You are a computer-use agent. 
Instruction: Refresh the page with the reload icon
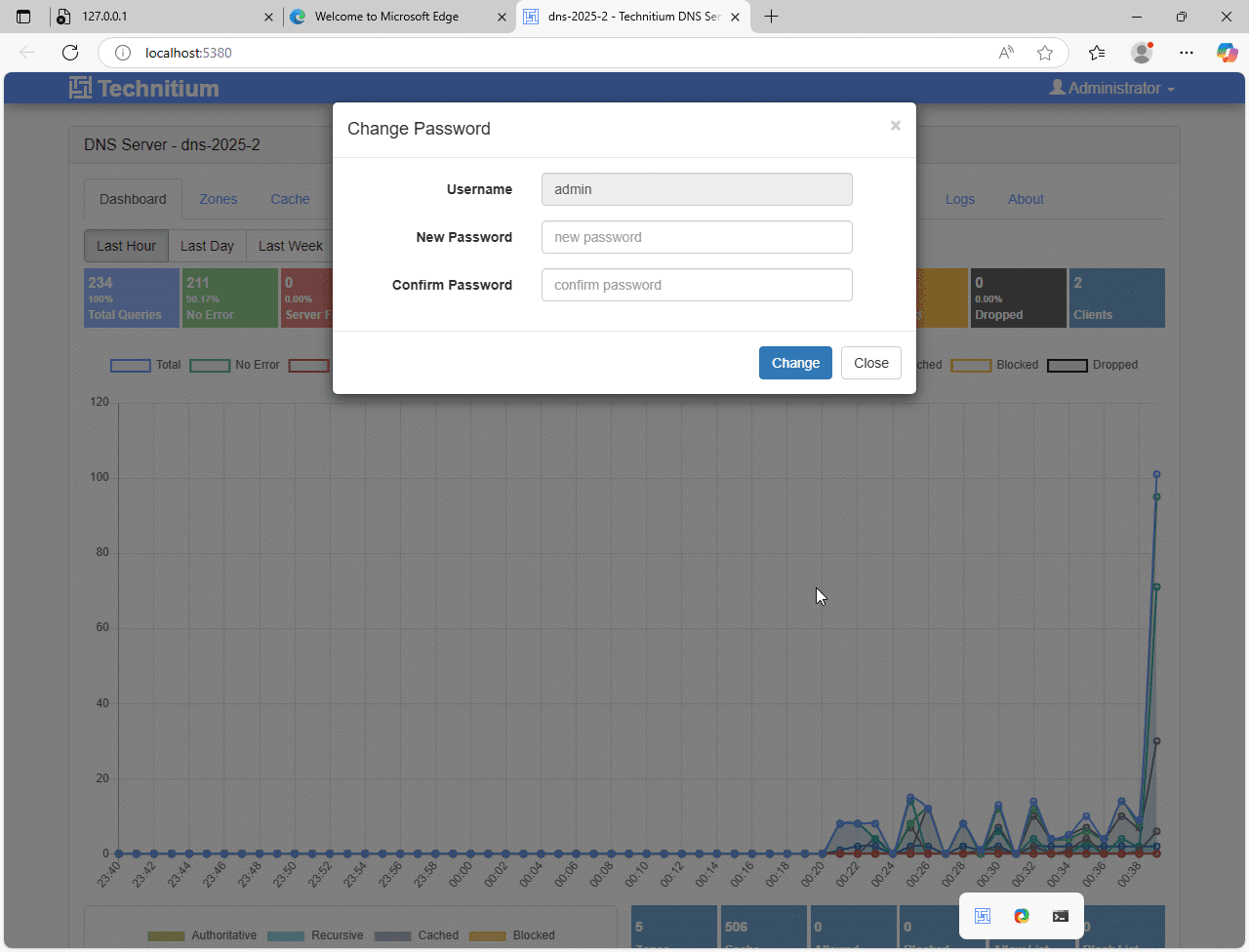tap(70, 53)
